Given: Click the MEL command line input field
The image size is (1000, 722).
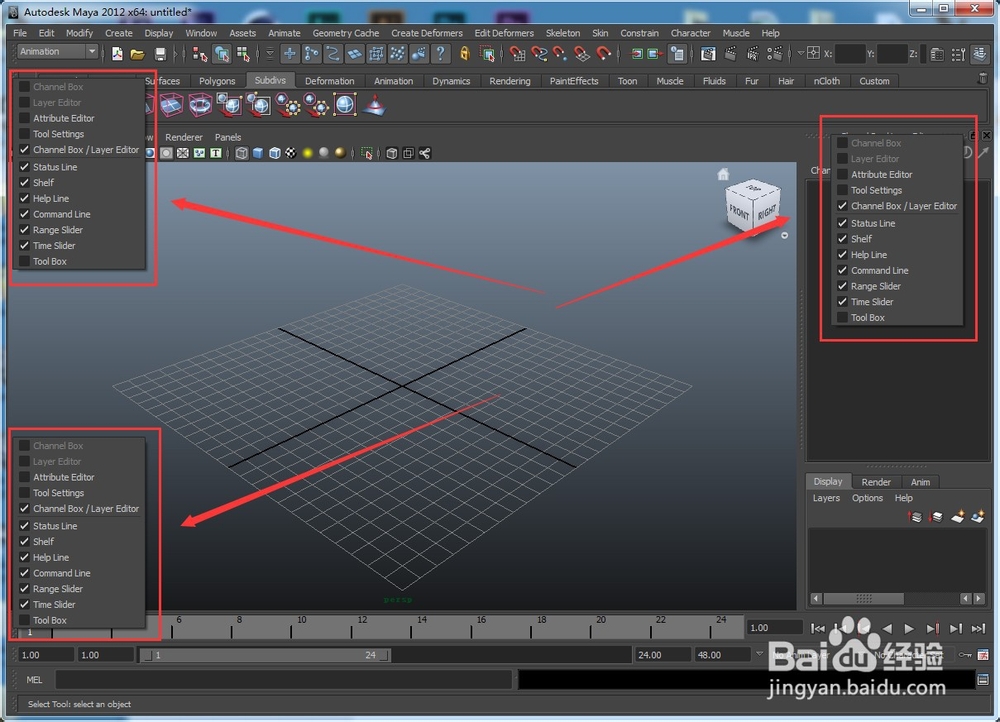Looking at the screenshot, I should [x=283, y=680].
